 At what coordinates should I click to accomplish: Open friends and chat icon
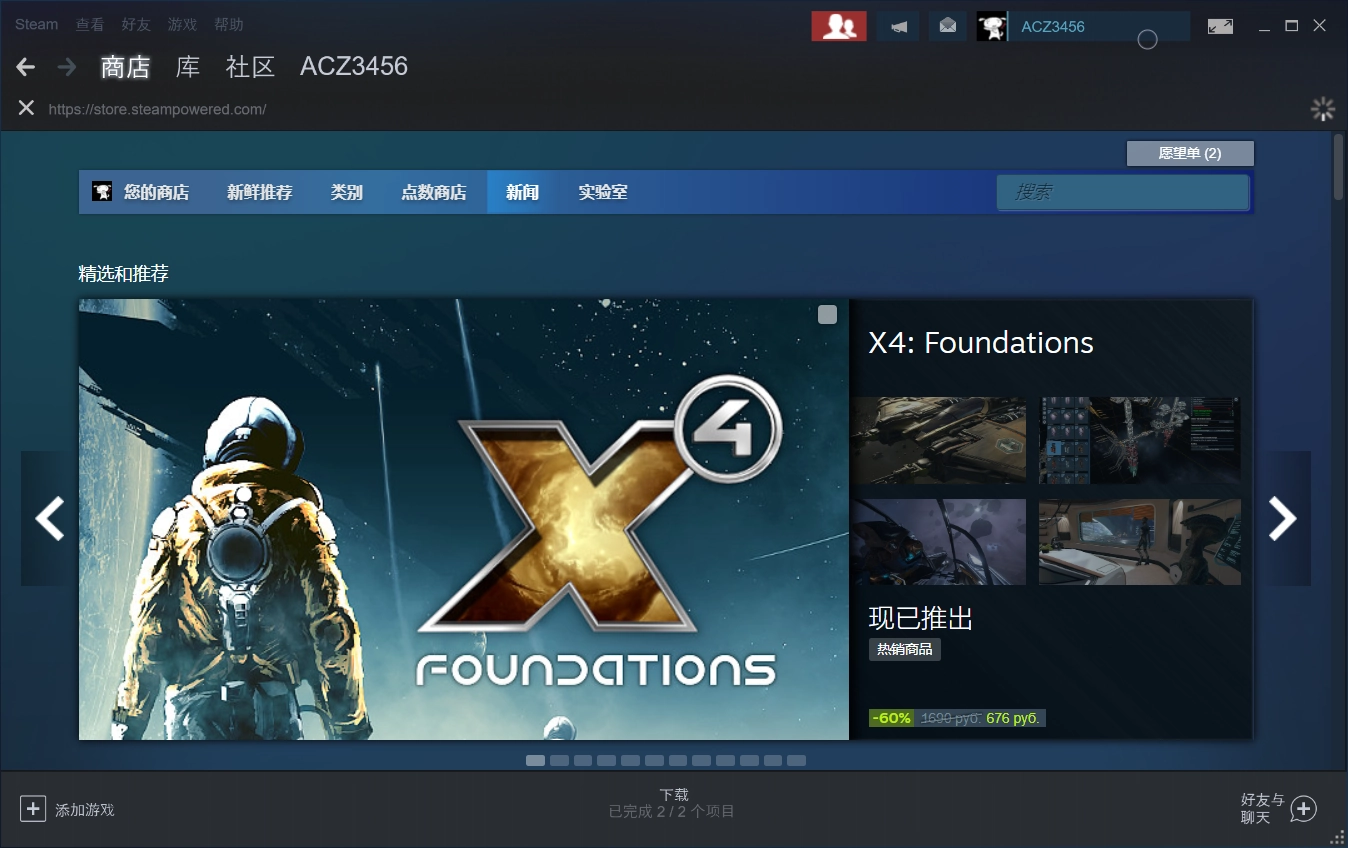point(1303,809)
